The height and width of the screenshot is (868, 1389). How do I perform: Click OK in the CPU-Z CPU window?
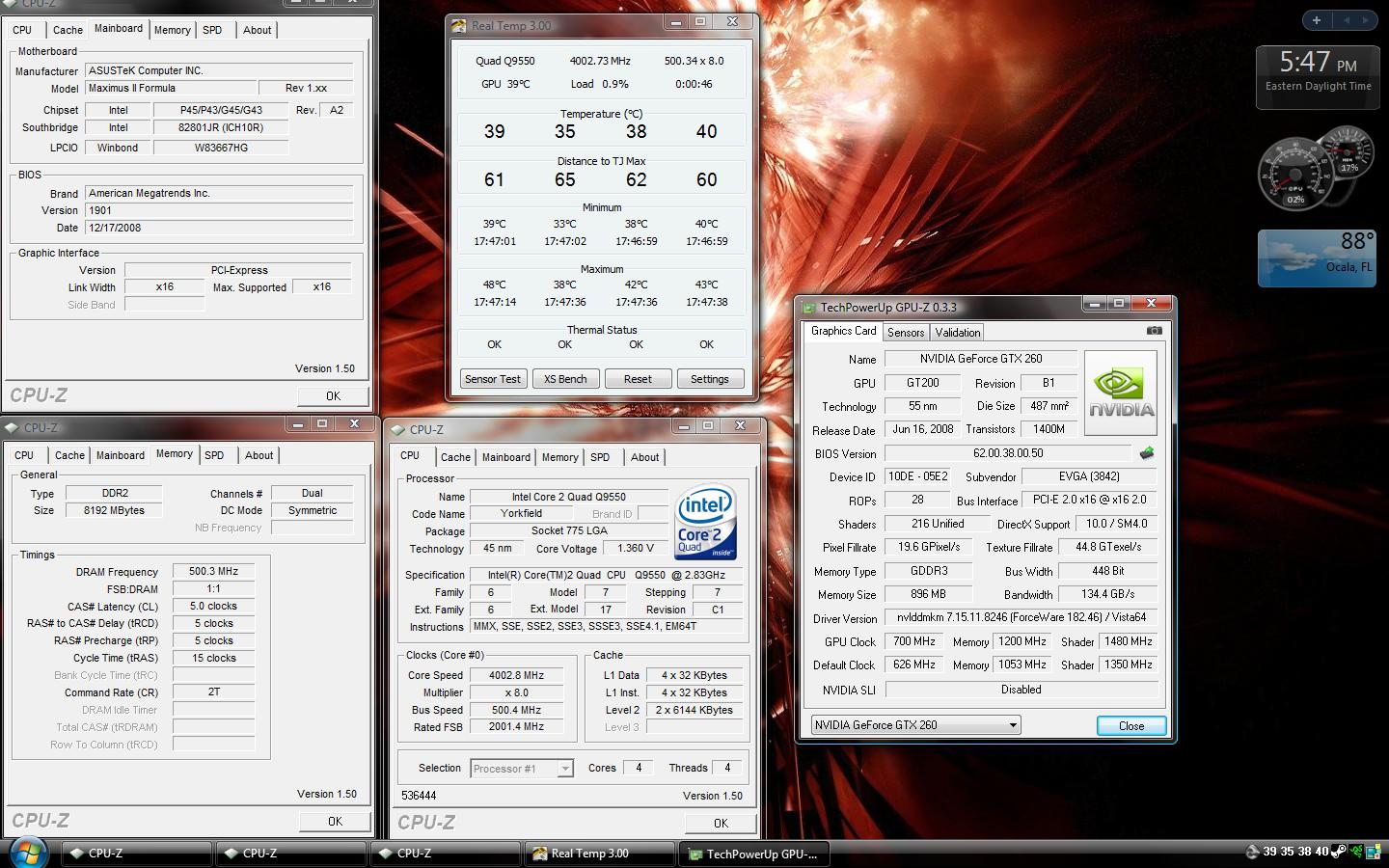[721, 823]
